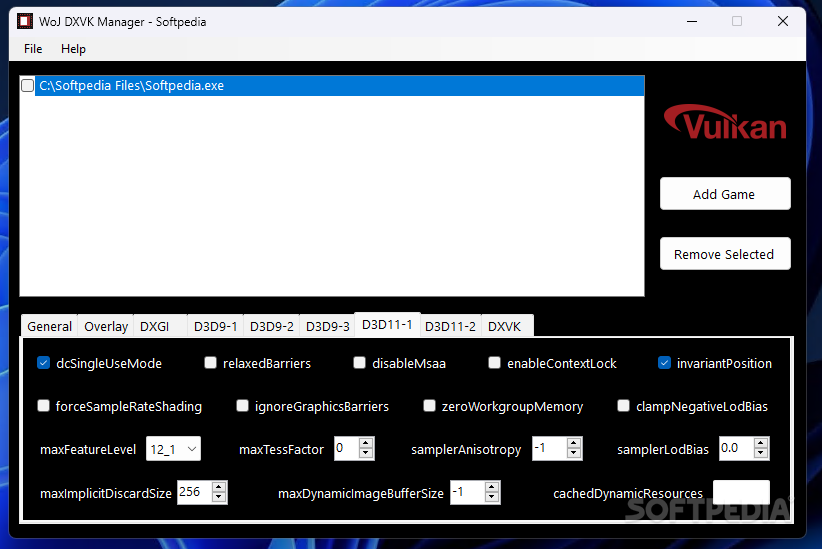Check ignoreGraphicsBarriers option

pos(242,406)
